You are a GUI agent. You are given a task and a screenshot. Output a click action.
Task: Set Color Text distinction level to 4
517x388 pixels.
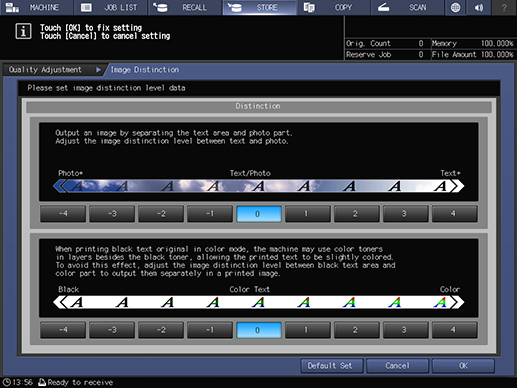pyautogui.click(x=455, y=330)
